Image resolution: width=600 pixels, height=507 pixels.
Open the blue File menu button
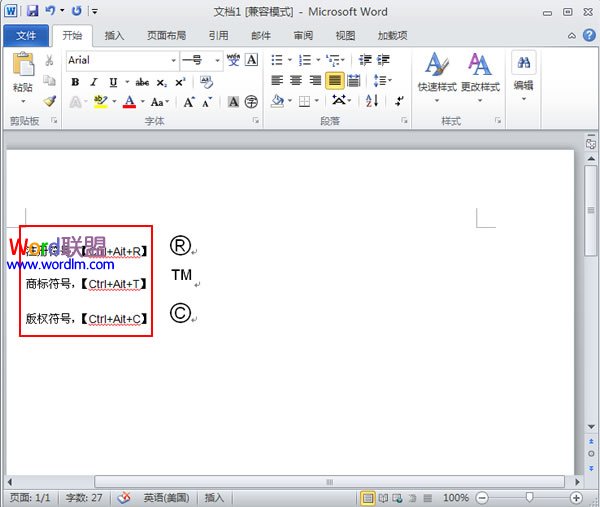pyautogui.click(x=26, y=35)
